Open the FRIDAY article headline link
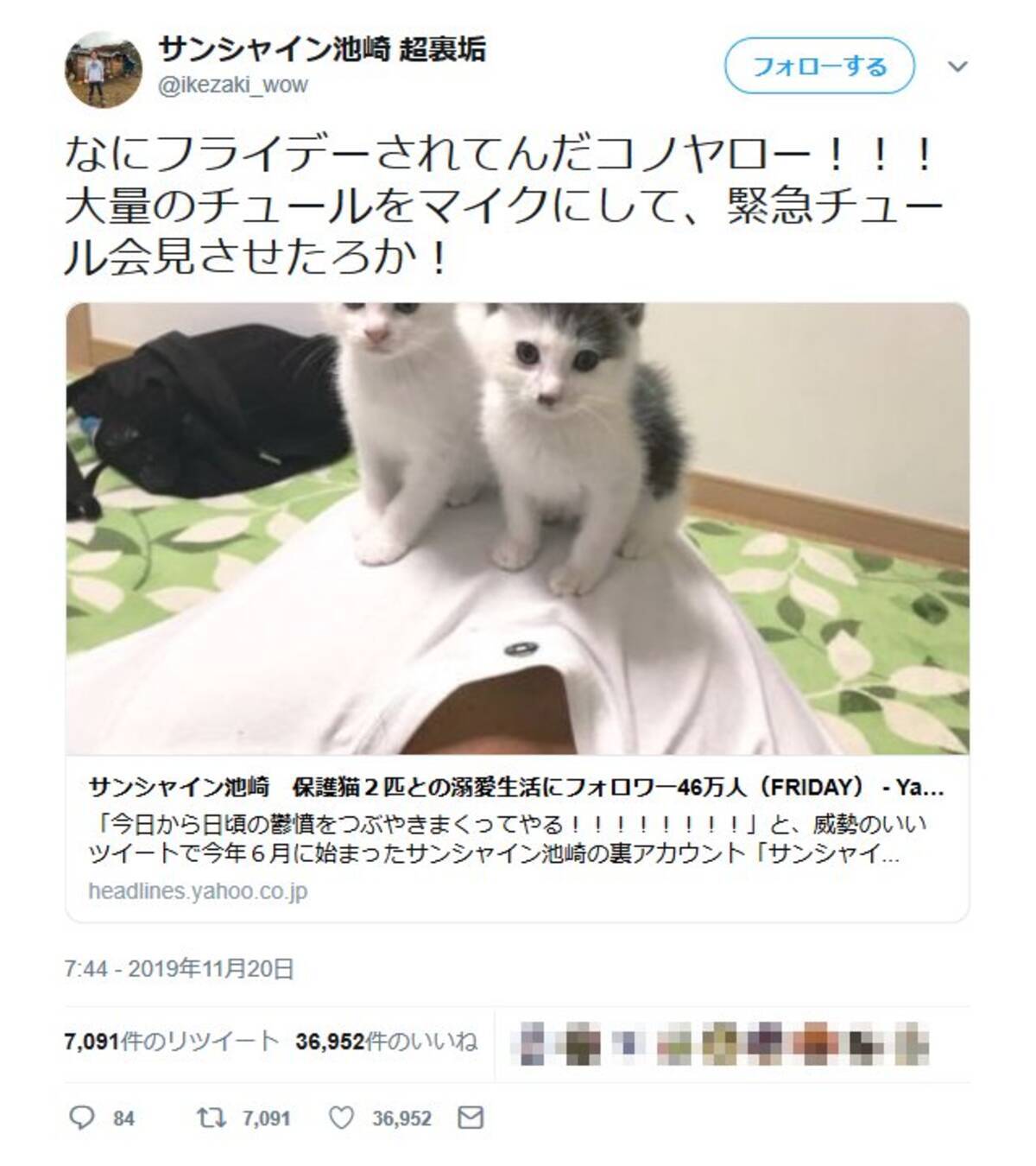Screen dimensions: 1036x1166 click(x=516, y=787)
